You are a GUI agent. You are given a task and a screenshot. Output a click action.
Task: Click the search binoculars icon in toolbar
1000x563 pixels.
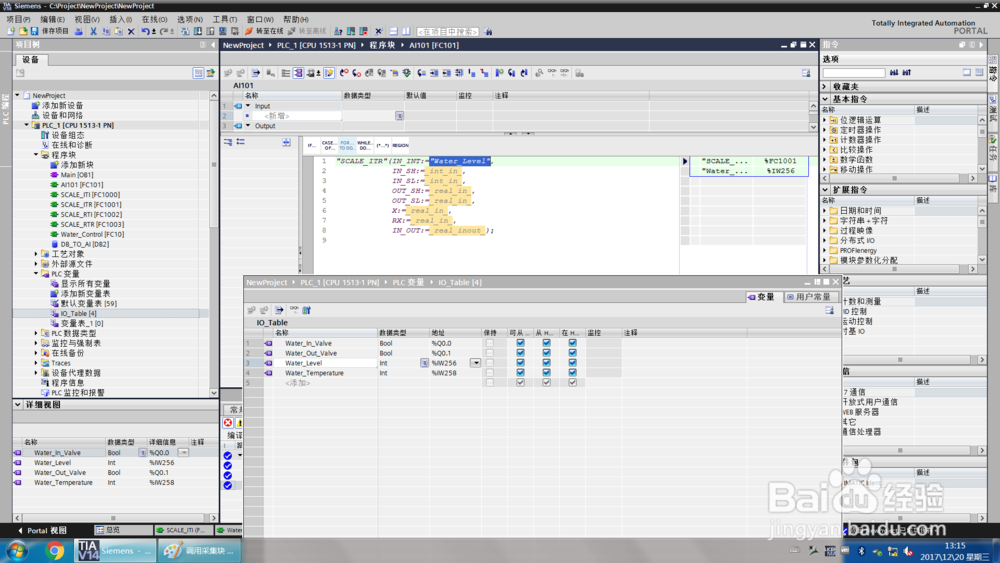click(489, 31)
